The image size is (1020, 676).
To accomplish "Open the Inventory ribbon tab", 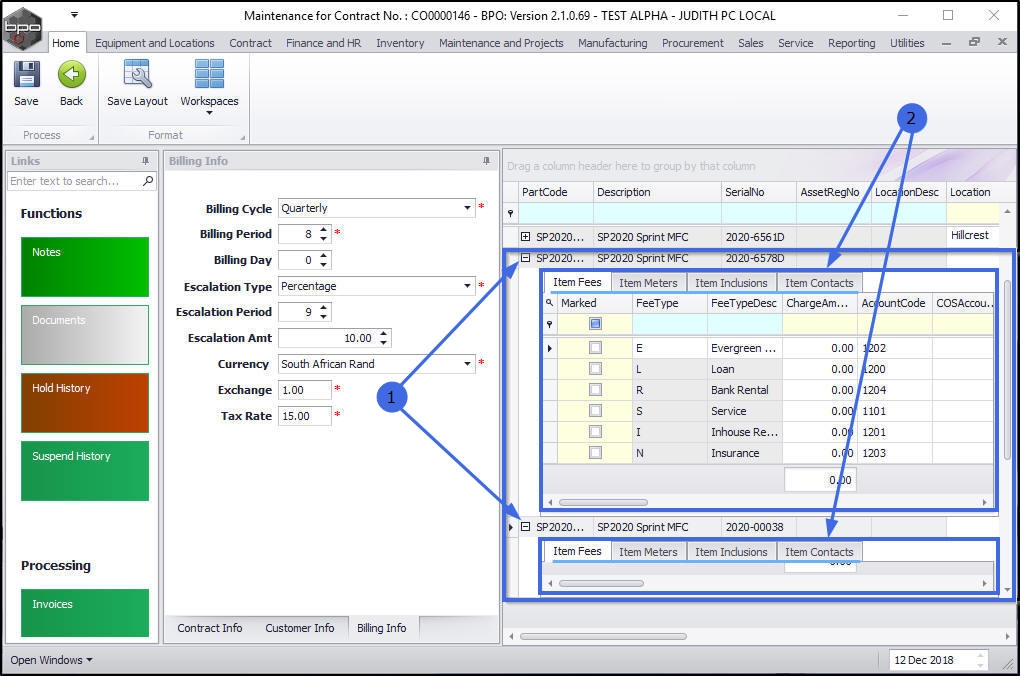I will click(x=399, y=43).
